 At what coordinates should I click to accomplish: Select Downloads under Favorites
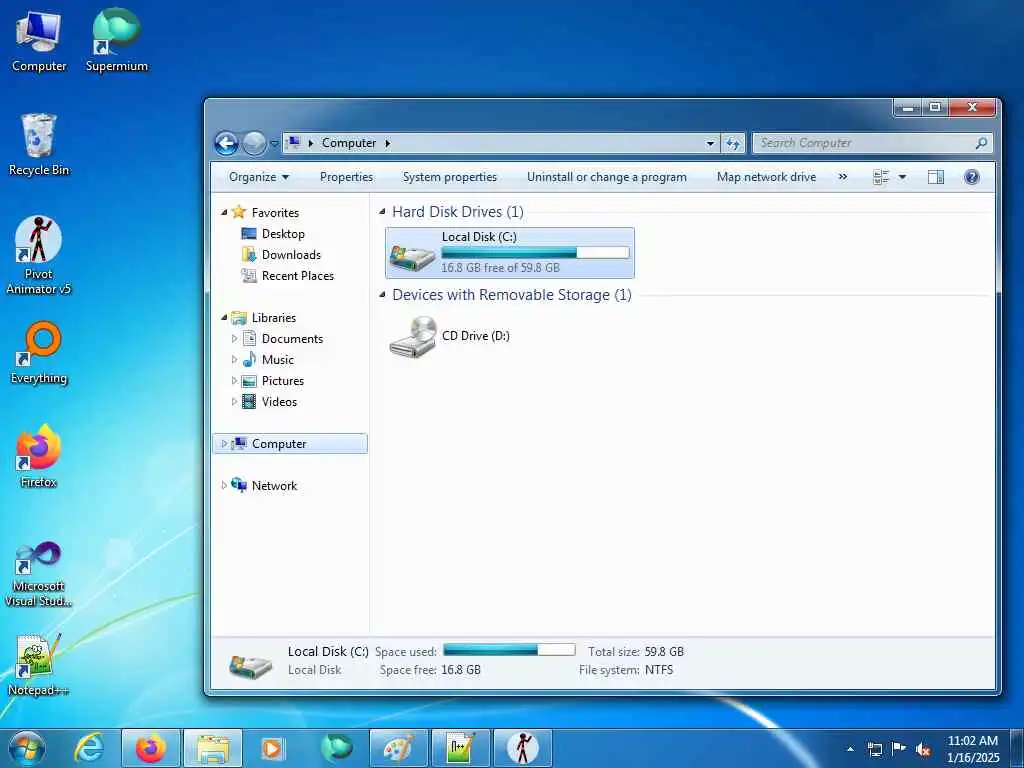click(x=281, y=255)
